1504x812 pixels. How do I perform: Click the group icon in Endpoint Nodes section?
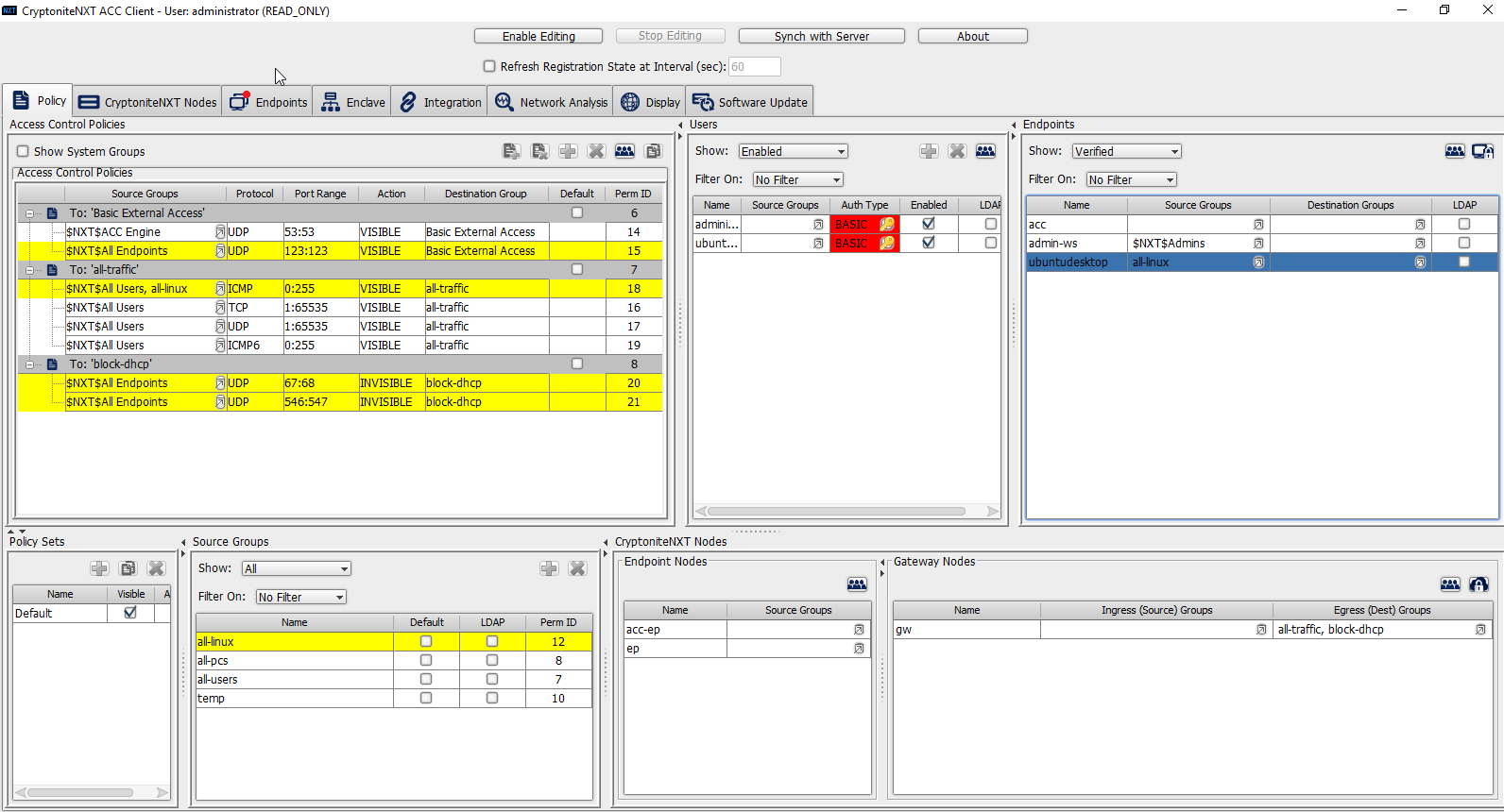[x=857, y=584]
